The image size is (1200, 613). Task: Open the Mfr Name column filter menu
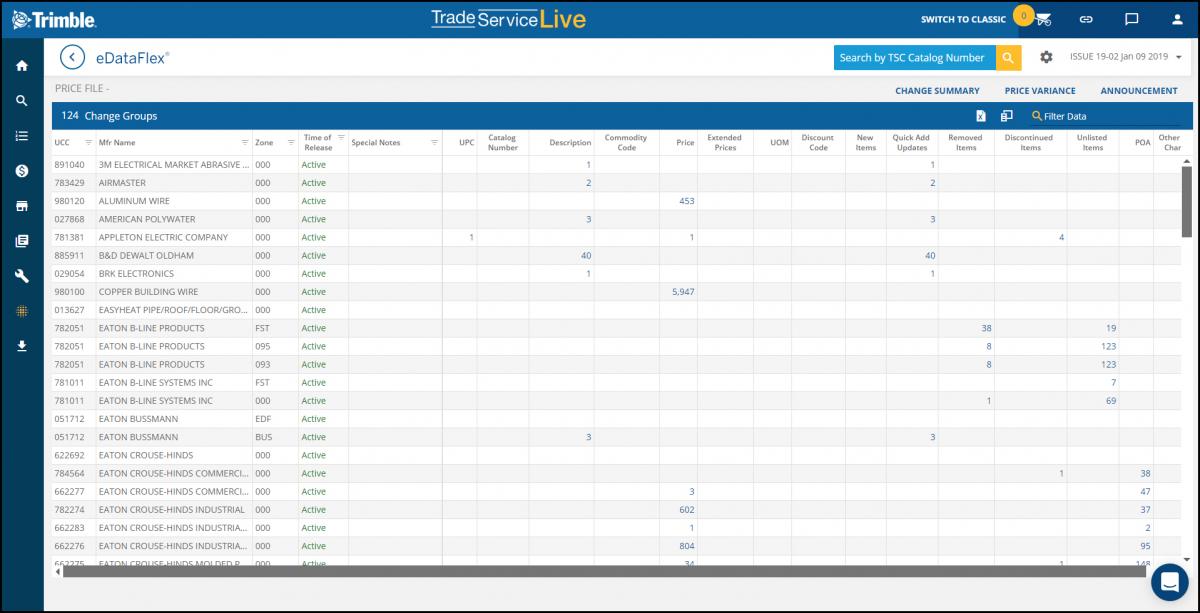(245, 143)
